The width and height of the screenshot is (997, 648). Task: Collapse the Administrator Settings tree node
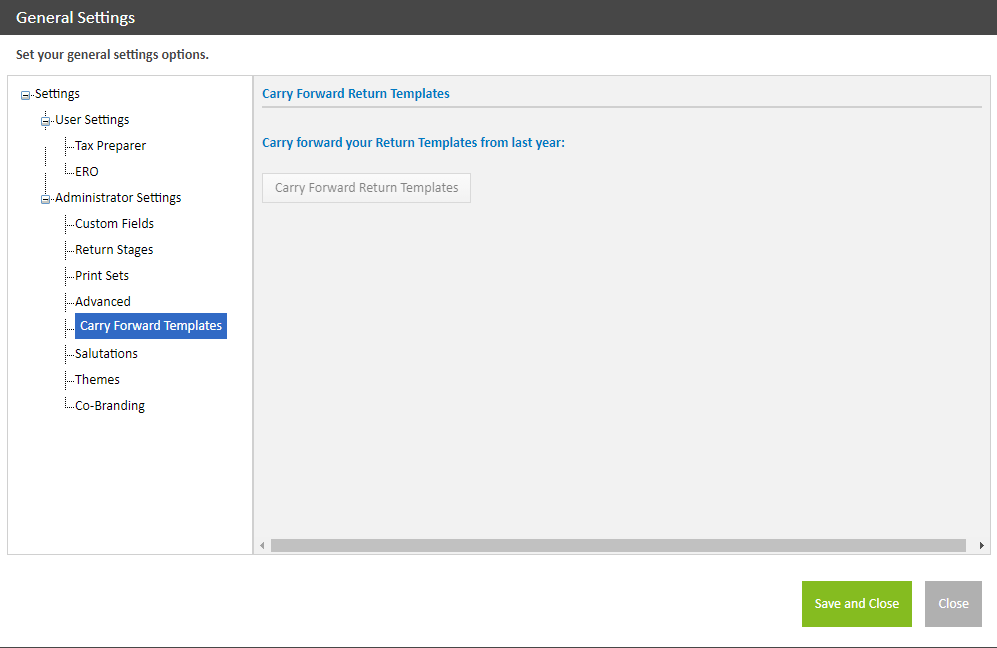point(45,199)
